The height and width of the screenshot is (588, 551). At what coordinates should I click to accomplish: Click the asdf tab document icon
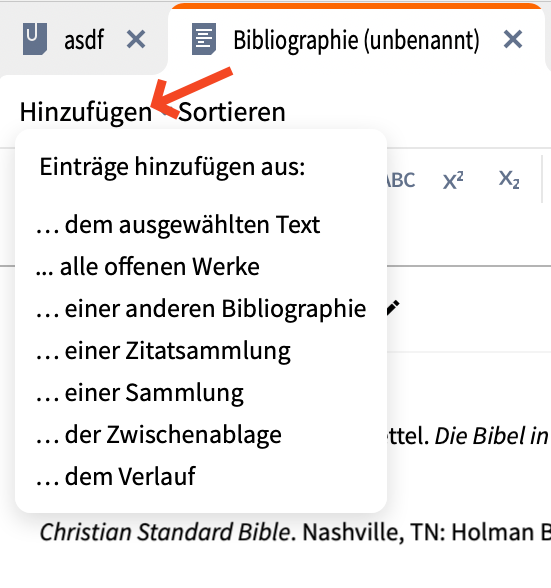[35, 39]
